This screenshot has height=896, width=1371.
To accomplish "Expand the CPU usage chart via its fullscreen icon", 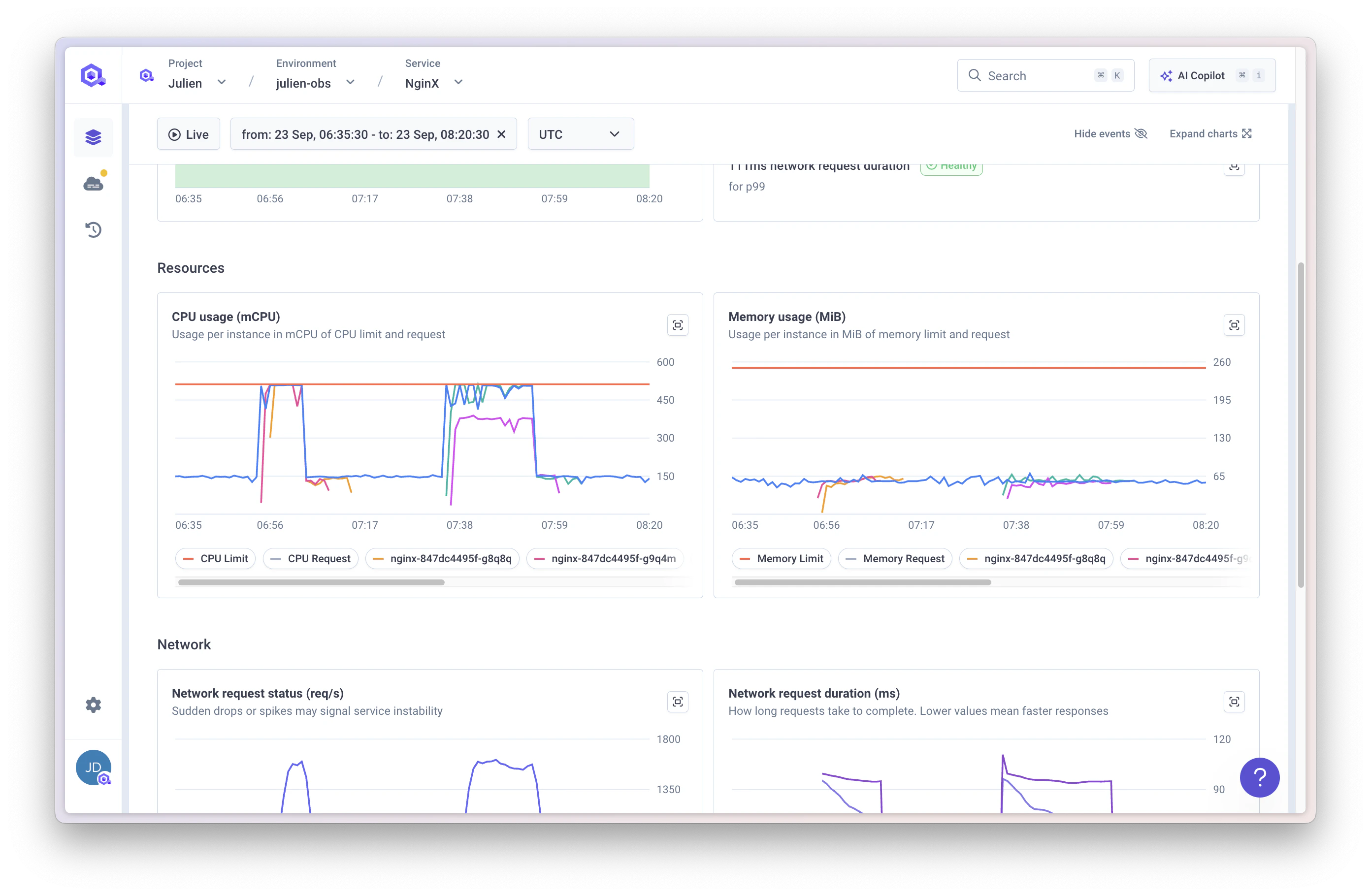I will pyautogui.click(x=678, y=325).
